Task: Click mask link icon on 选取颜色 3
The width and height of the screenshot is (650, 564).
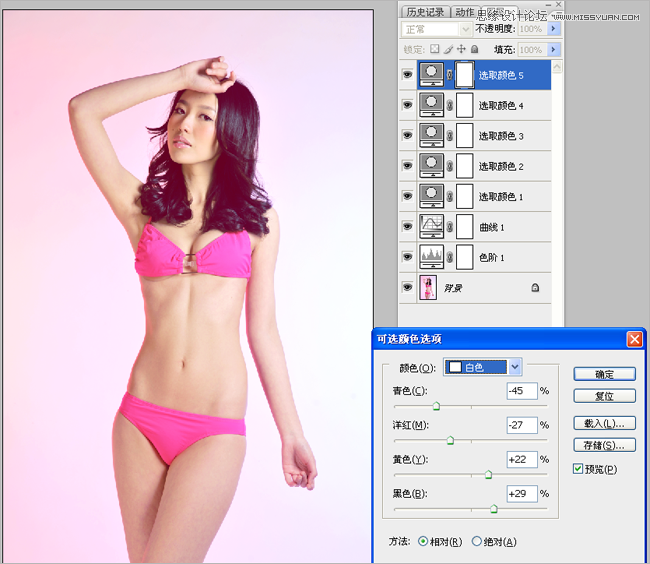Action: coord(450,136)
